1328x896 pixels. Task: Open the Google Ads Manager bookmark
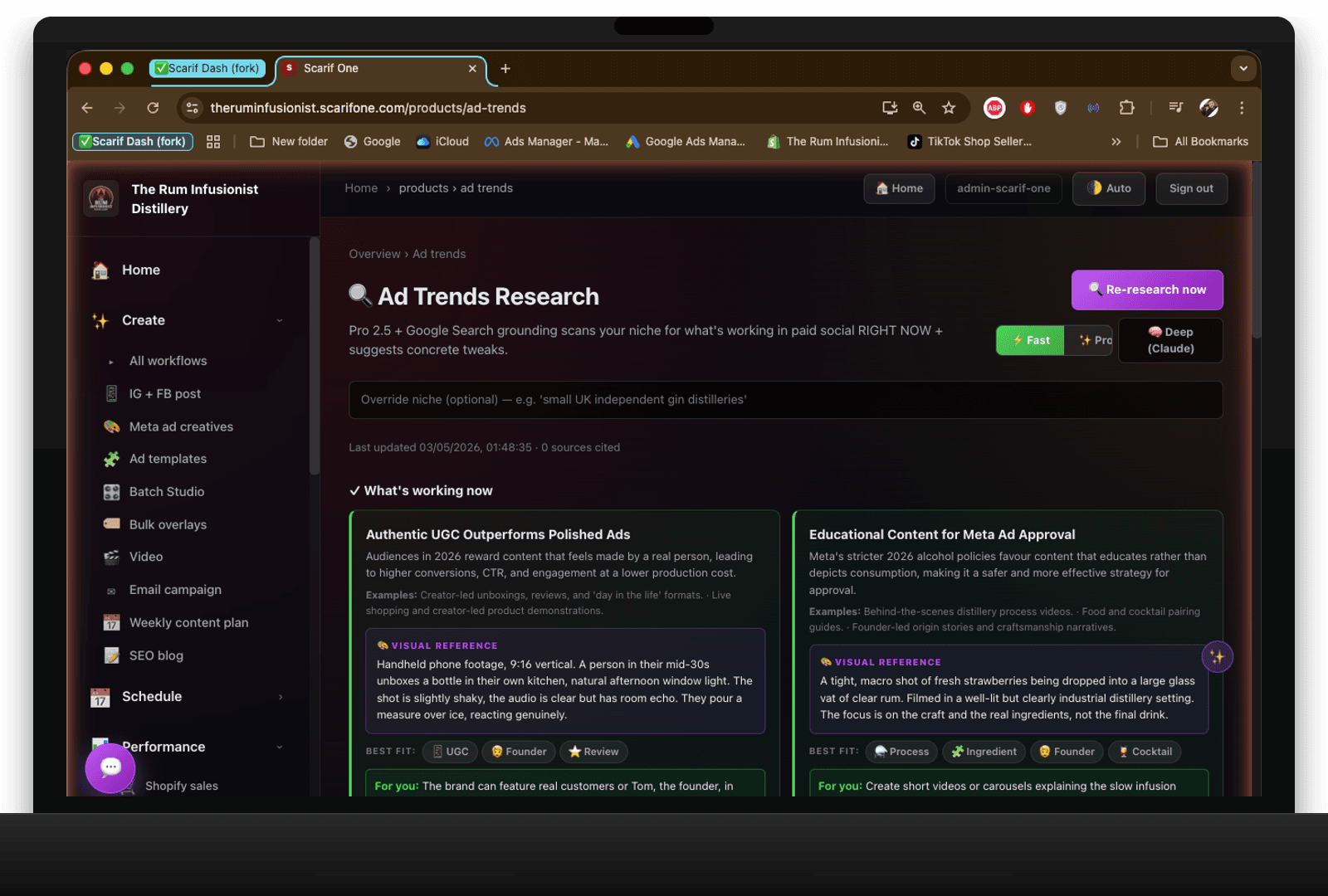click(x=686, y=142)
